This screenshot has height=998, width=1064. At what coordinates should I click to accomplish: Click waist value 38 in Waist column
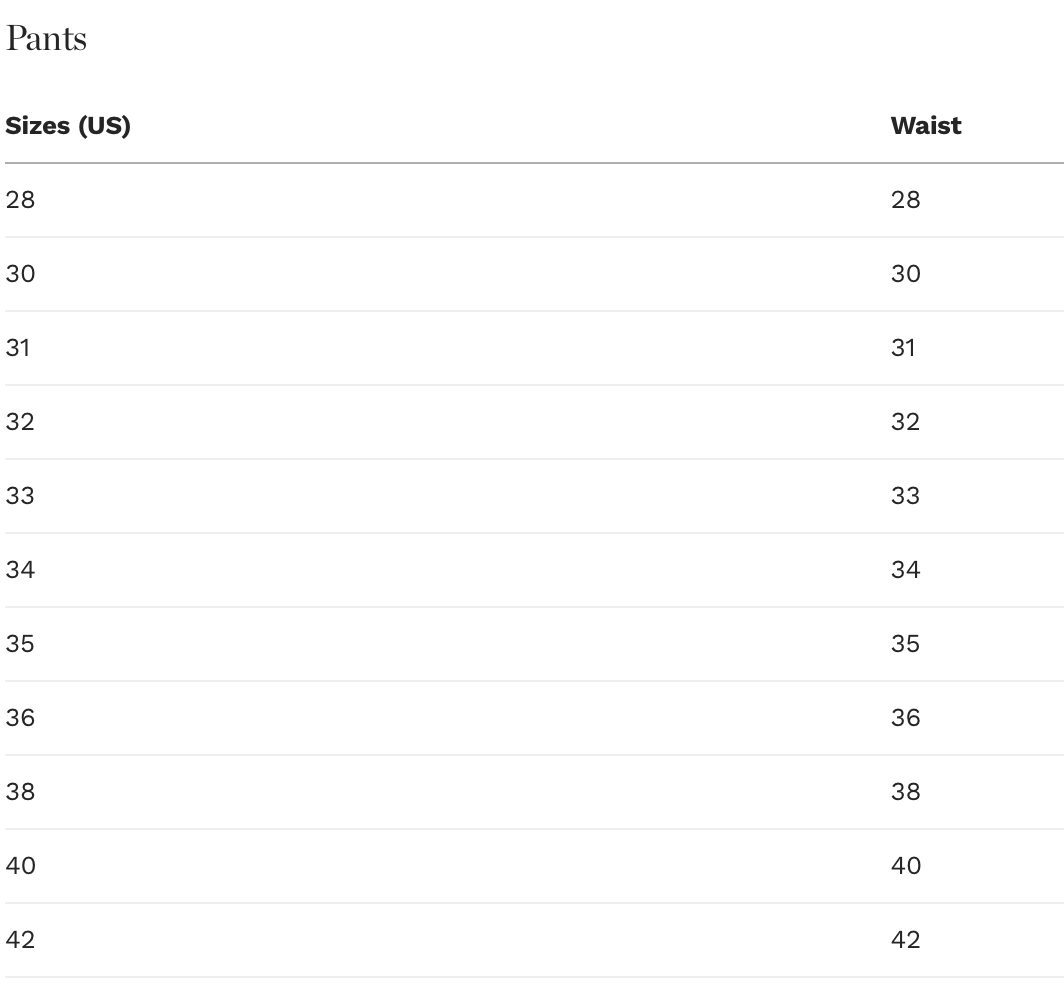coord(905,792)
